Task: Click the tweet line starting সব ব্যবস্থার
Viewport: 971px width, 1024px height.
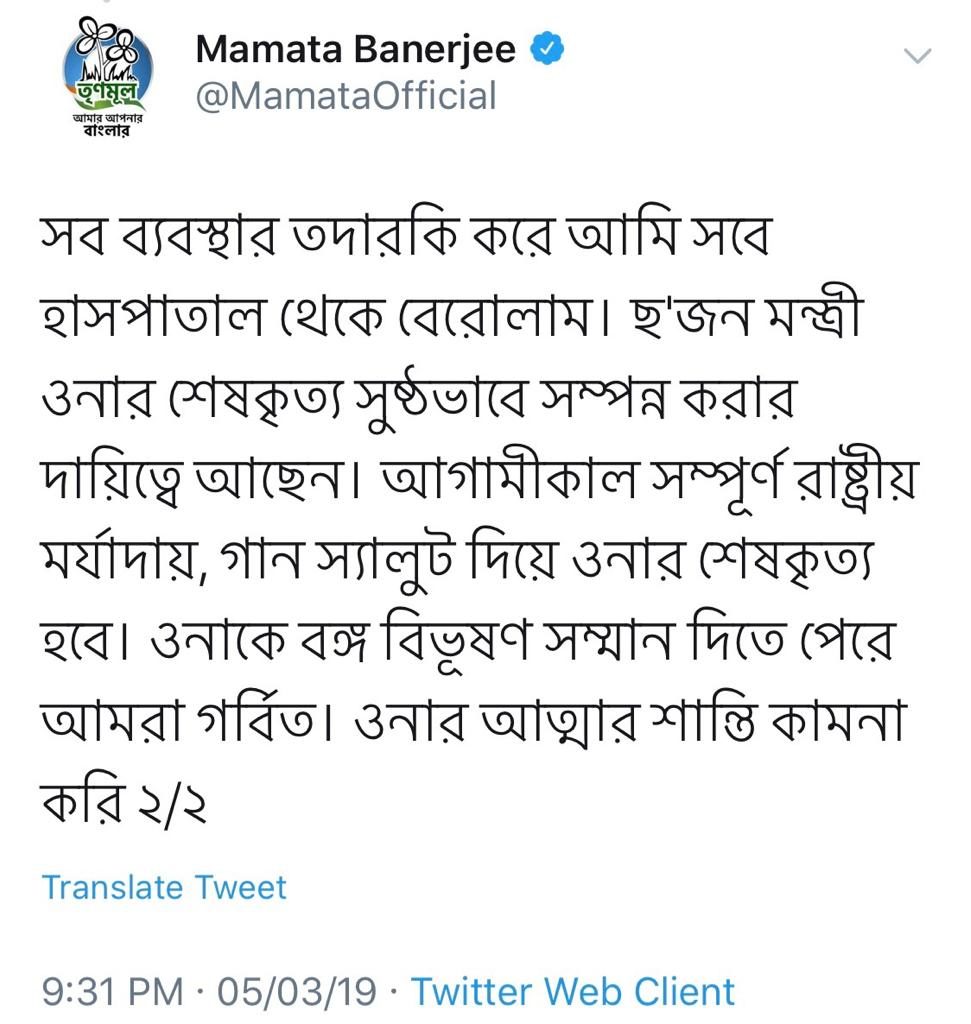Action: tap(405, 237)
